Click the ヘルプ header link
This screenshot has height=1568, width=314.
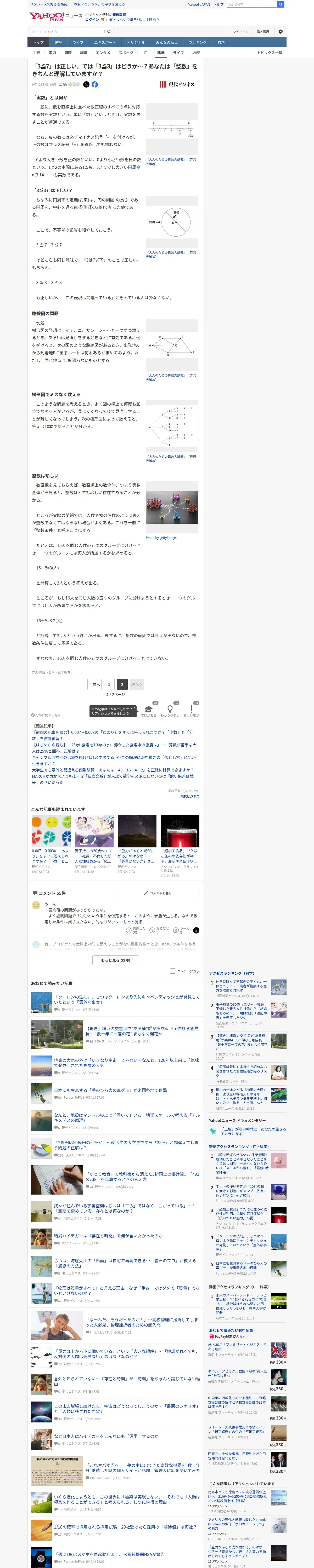click(x=218, y=4)
